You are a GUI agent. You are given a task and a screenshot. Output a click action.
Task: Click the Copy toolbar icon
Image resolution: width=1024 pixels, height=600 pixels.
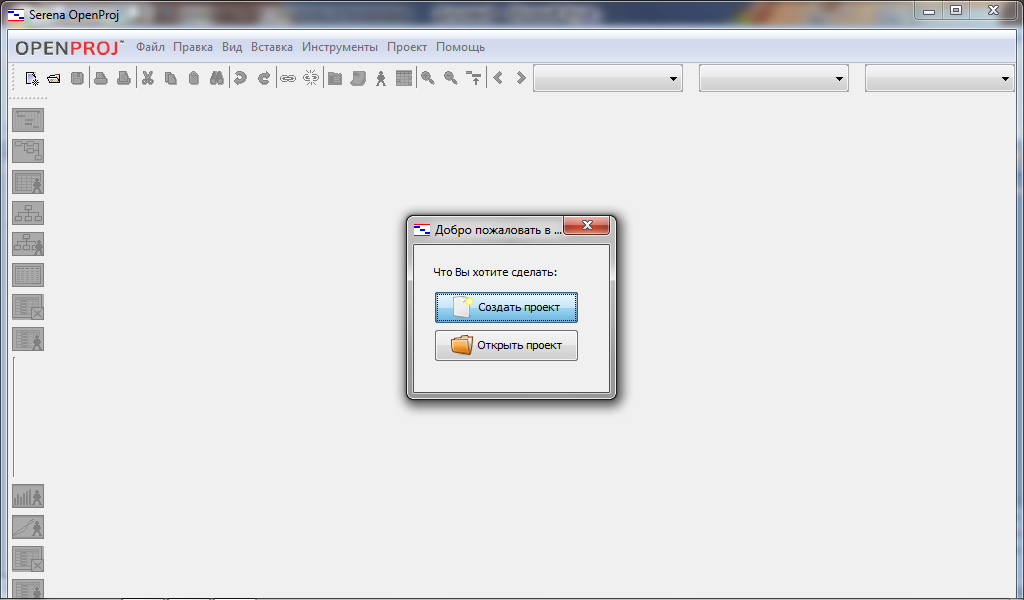[170, 78]
